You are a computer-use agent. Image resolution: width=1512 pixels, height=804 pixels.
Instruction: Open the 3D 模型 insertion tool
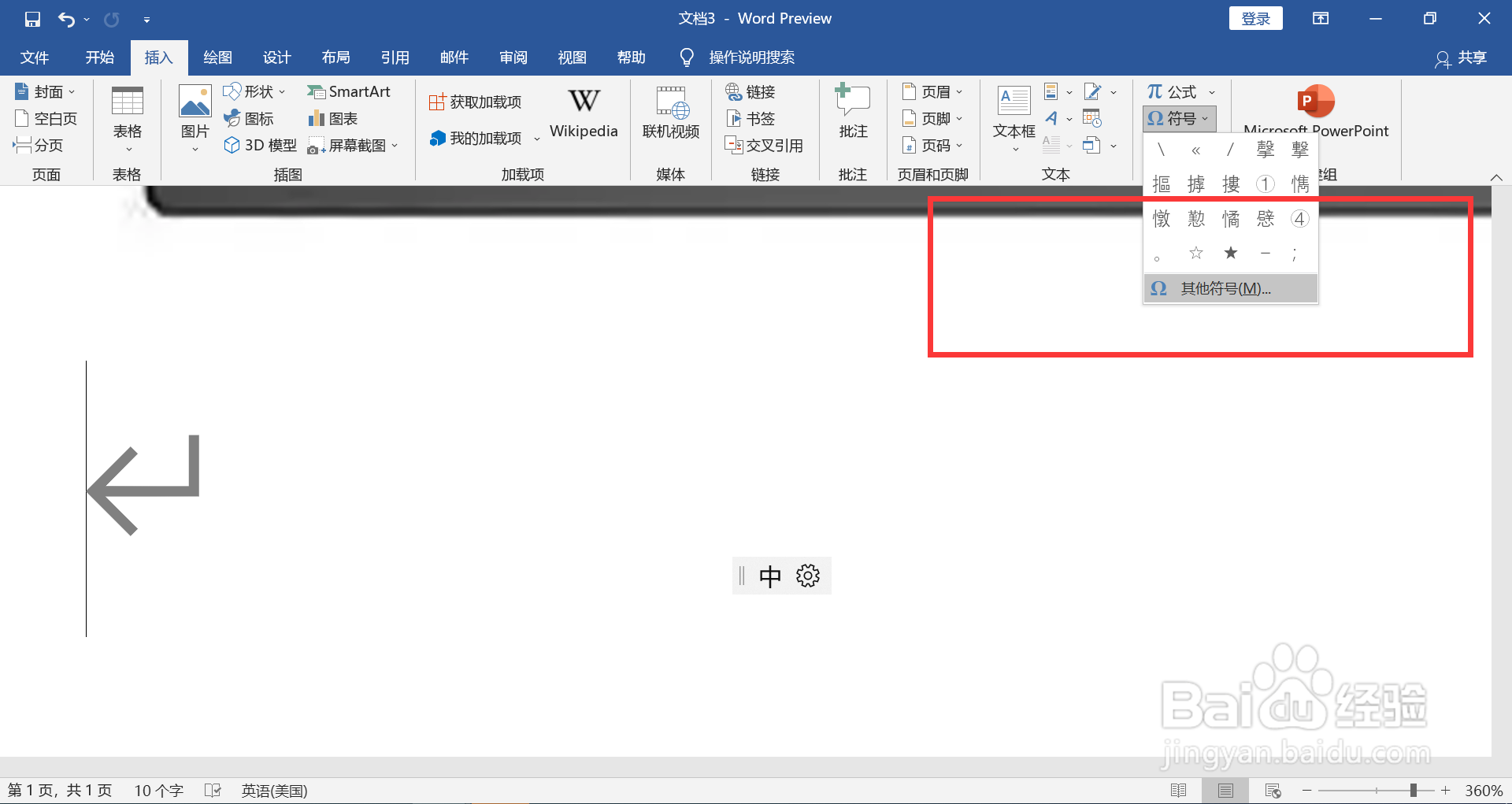259,145
